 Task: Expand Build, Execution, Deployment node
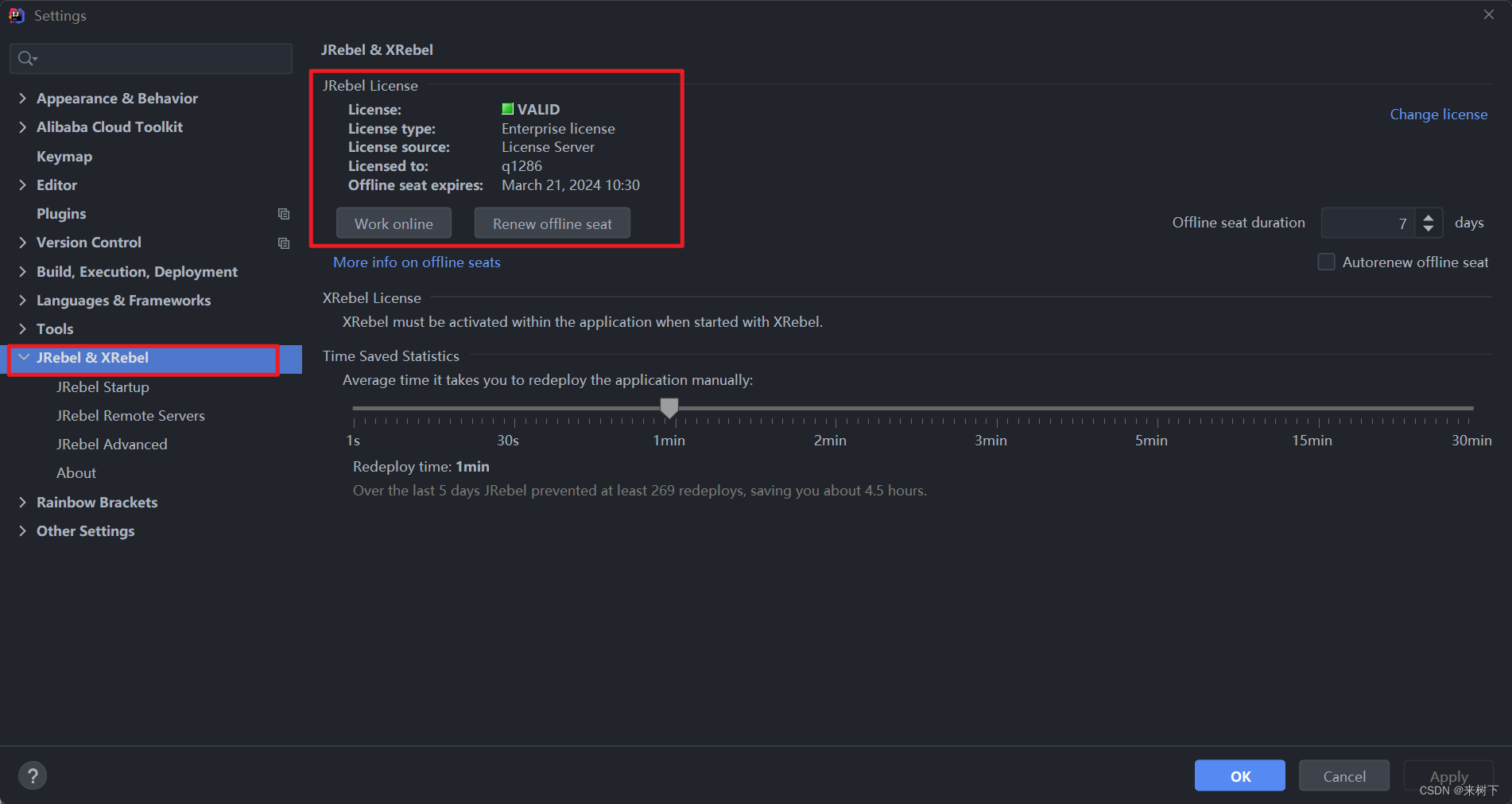click(x=22, y=271)
